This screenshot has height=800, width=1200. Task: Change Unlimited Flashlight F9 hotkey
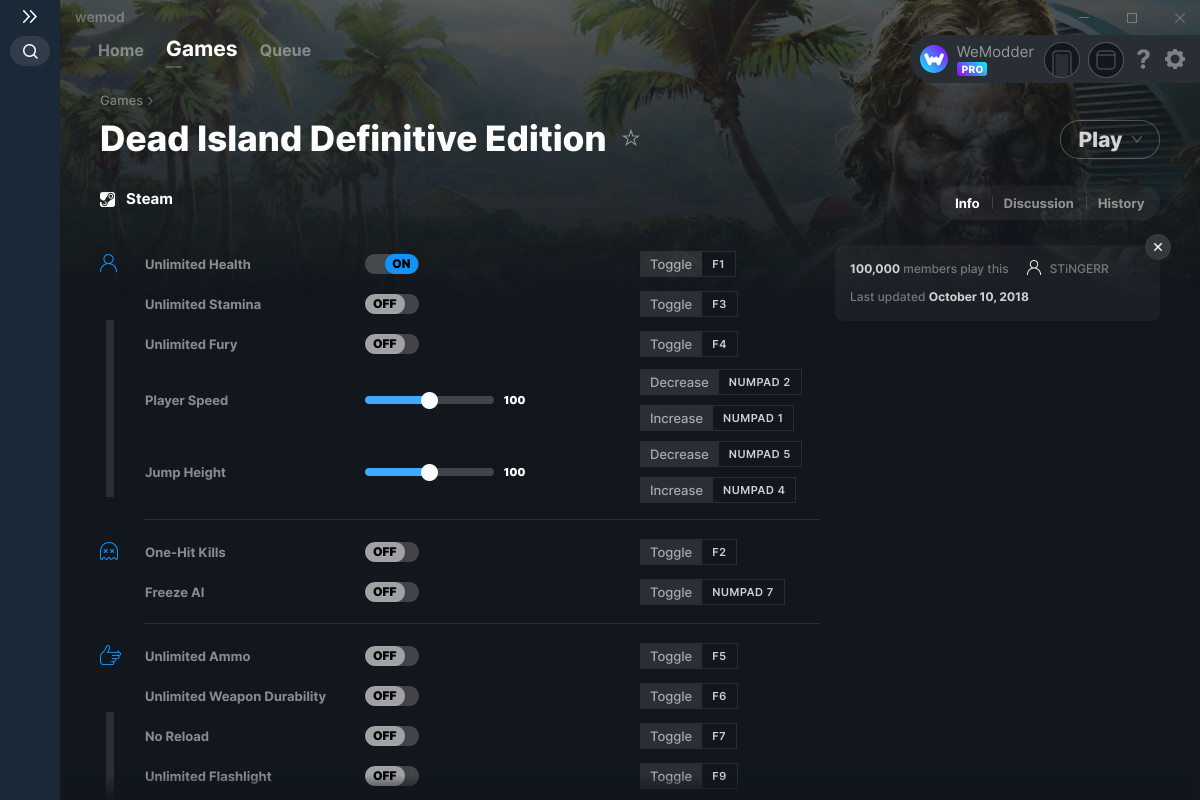coord(719,776)
